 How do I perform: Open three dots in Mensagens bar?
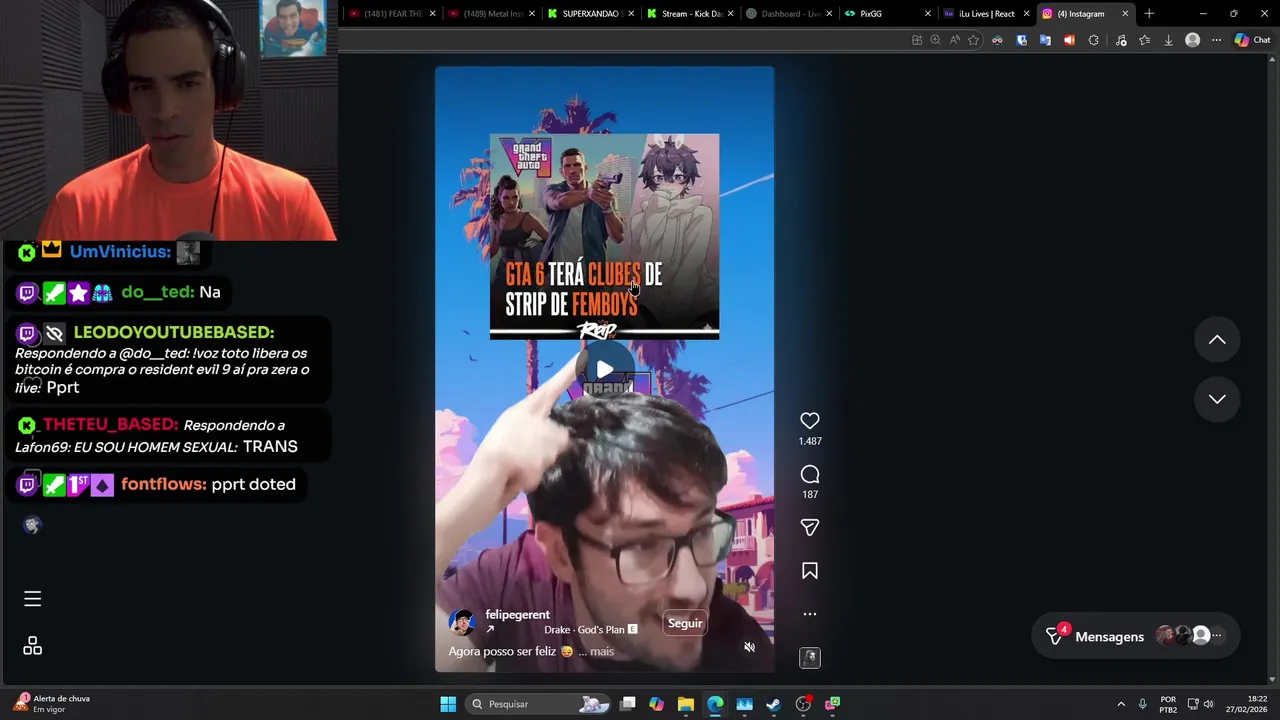(x=1216, y=635)
